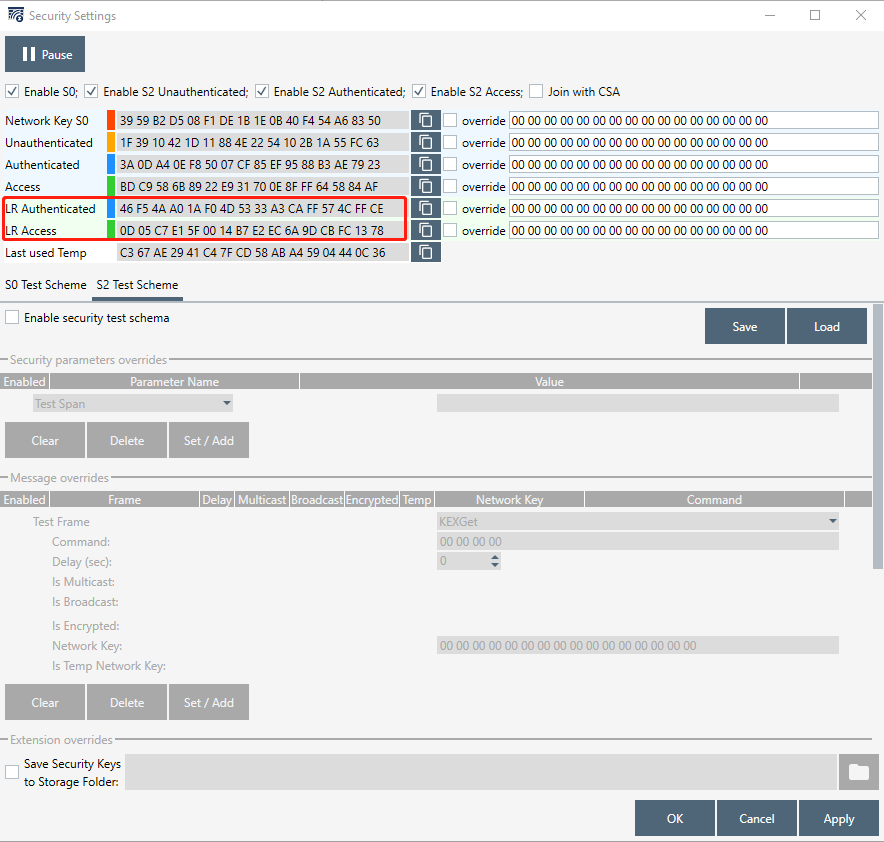Increase the Delay (sec) stepper value

tap(494, 557)
